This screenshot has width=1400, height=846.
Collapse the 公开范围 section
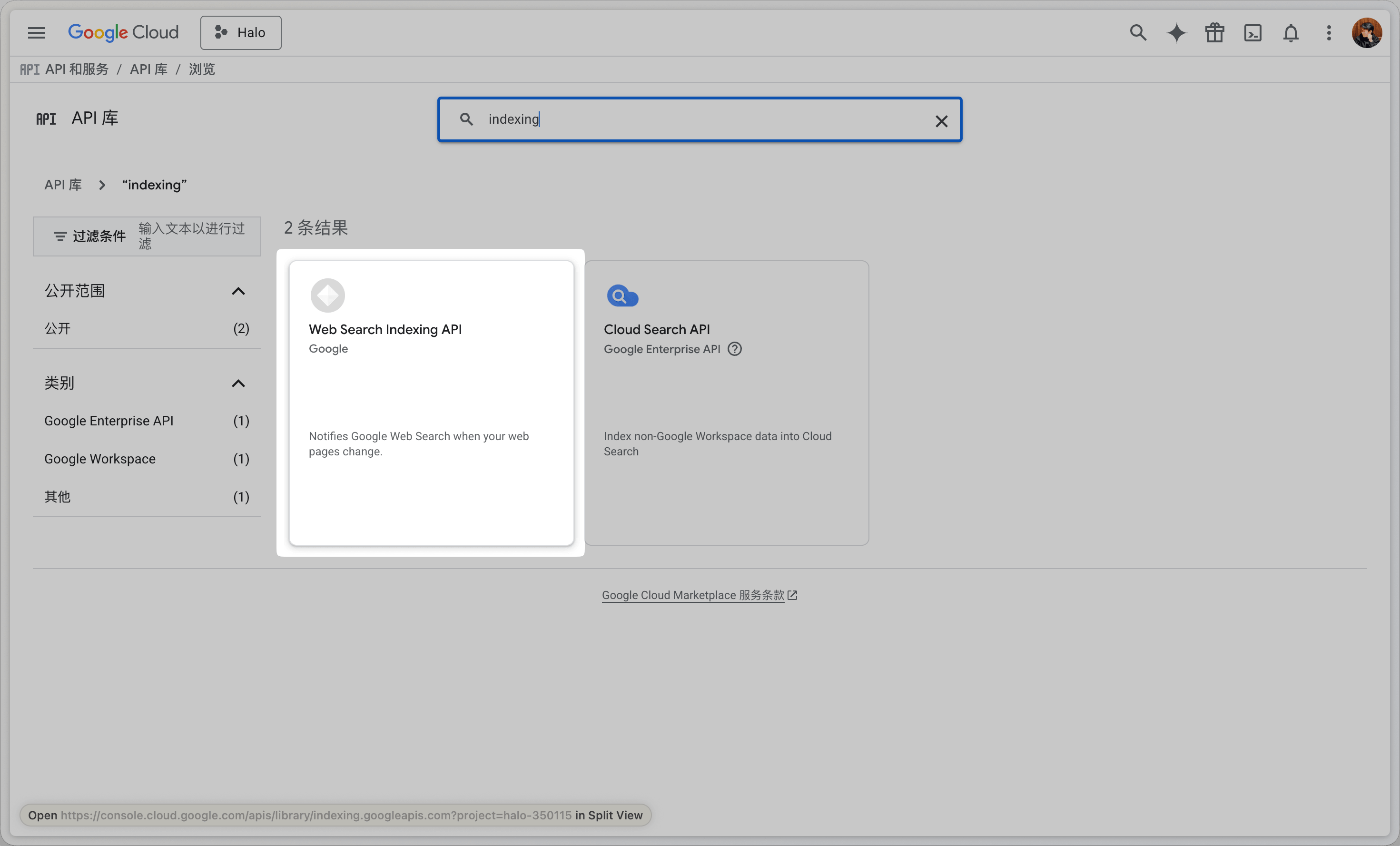click(238, 291)
